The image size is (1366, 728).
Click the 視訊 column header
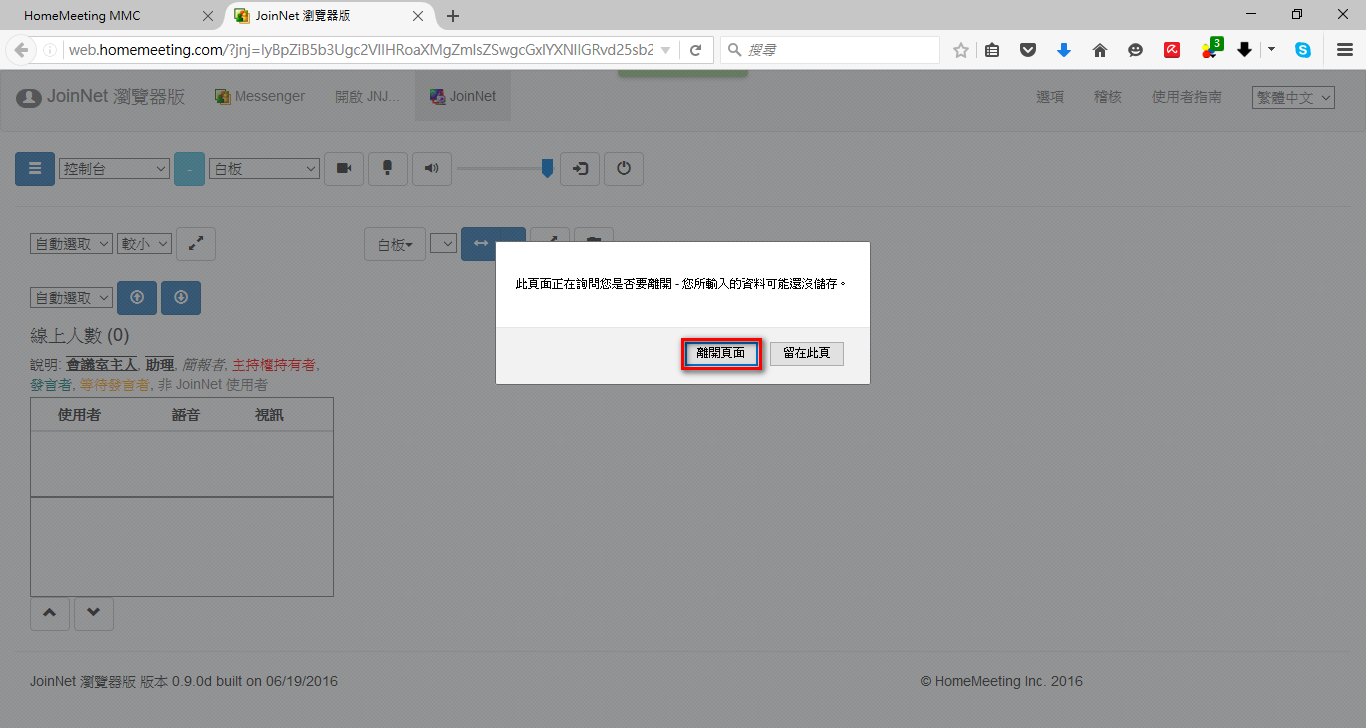(x=269, y=415)
